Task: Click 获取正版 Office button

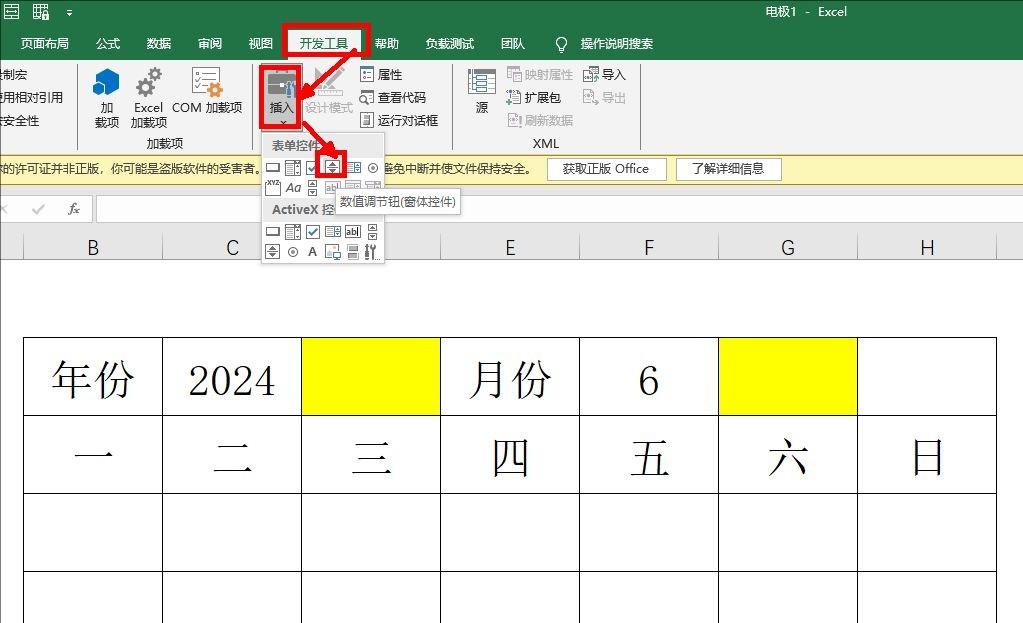Action: click(606, 169)
